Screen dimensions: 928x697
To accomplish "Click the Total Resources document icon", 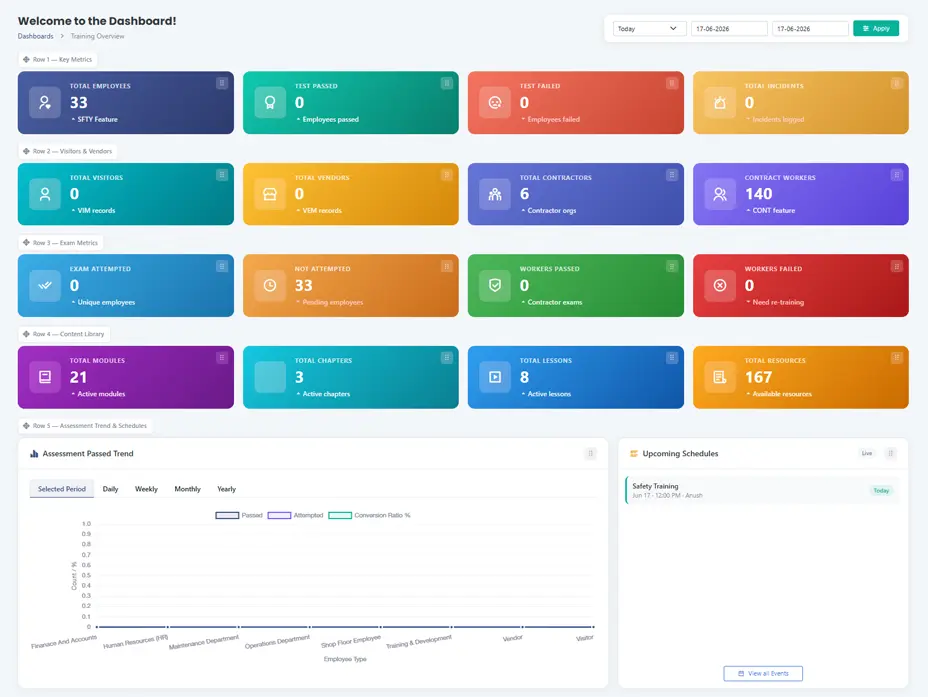I will click(720, 377).
